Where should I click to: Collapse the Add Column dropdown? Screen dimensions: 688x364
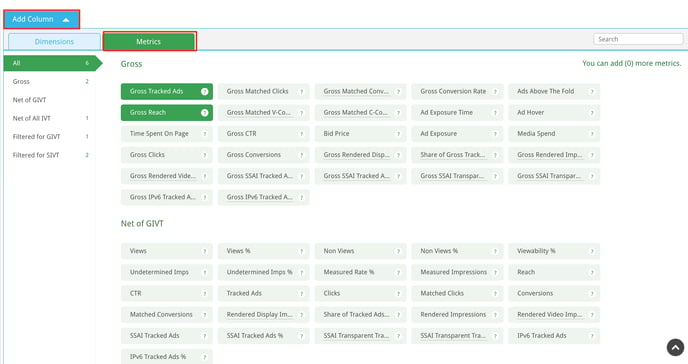(42, 19)
